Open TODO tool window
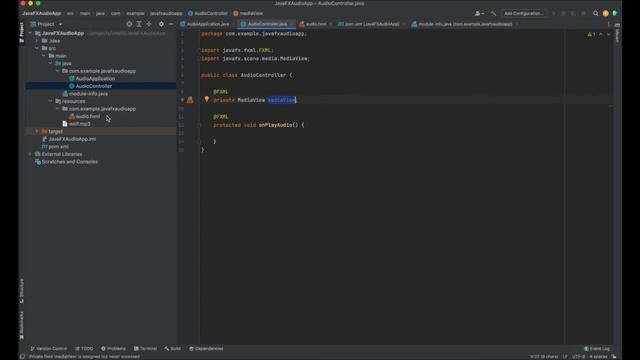640x360 pixels. [x=84, y=349]
